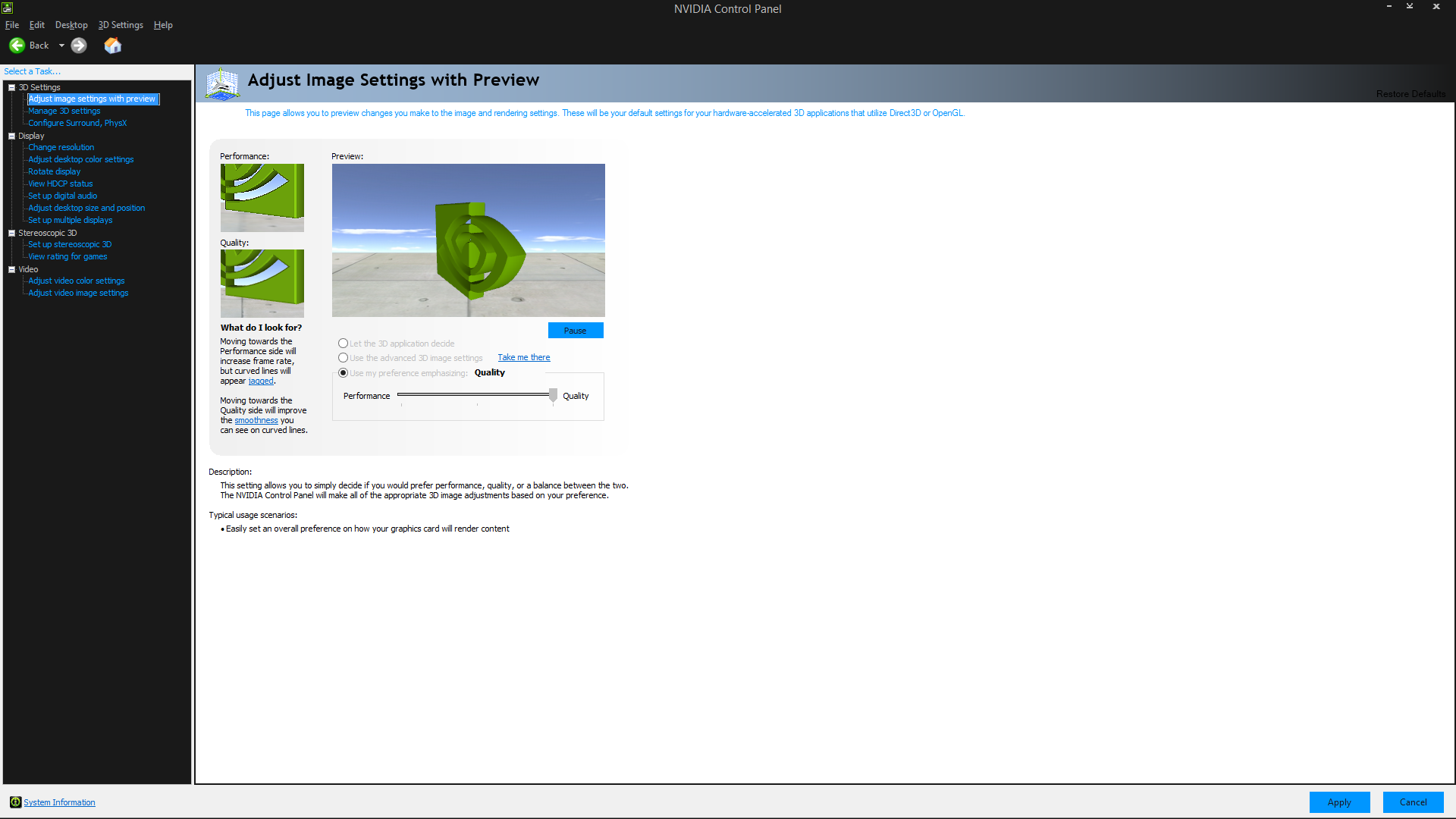Collapse the Stereoscopic 3D tree node
The image size is (1456, 819).
[11, 233]
